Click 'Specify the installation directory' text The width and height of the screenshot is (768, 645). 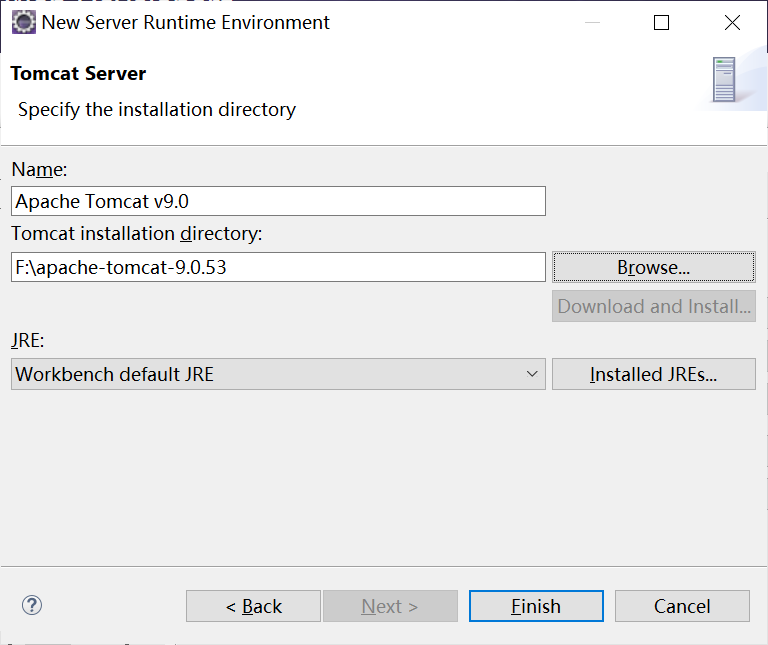[x=157, y=110]
